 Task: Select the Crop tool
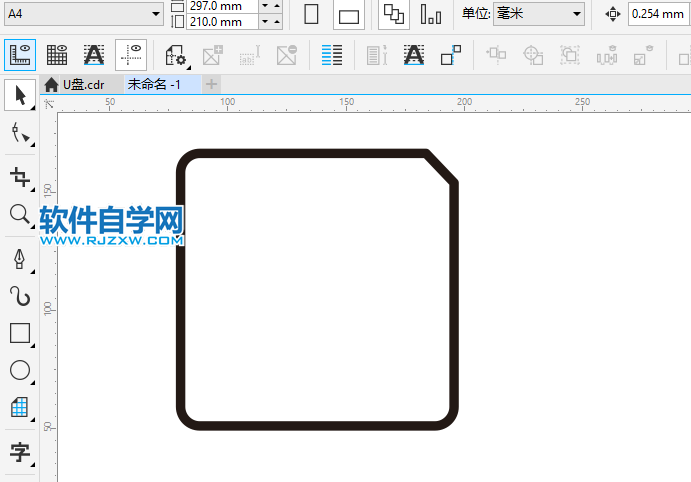(x=20, y=178)
